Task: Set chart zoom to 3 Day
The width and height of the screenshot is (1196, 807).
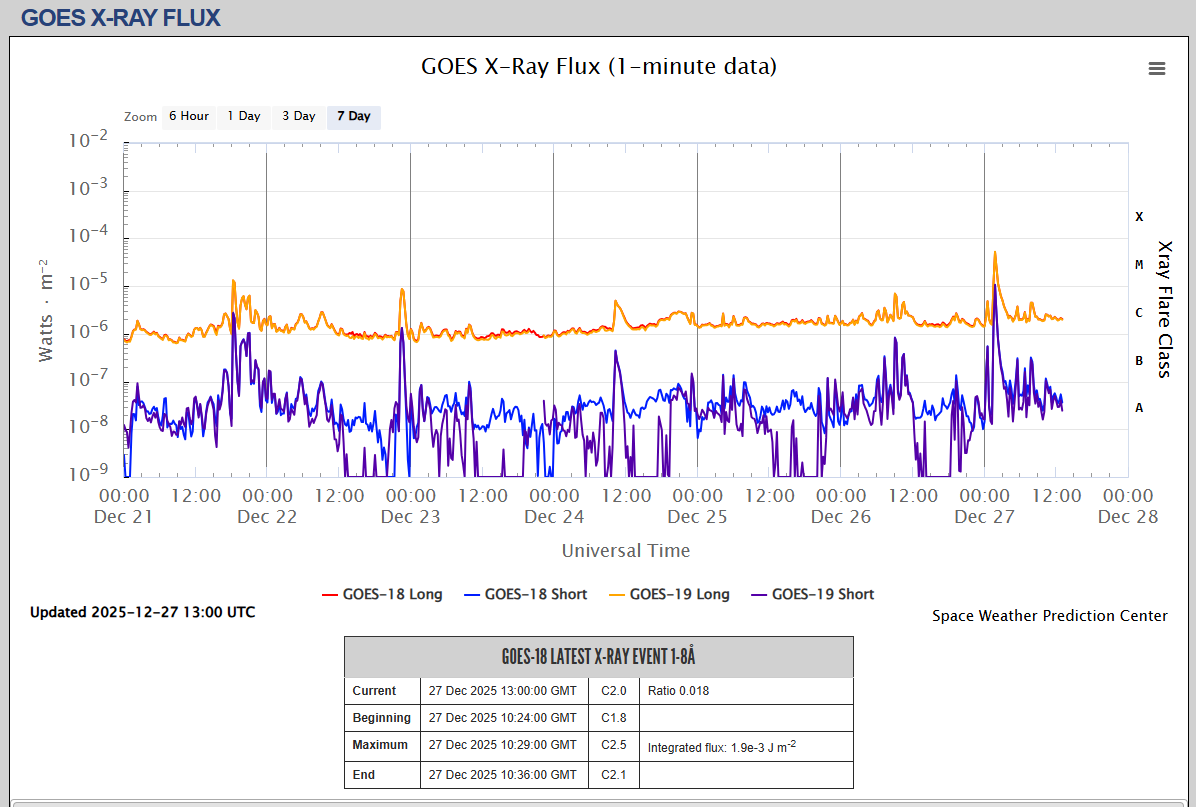Action: [298, 116]
